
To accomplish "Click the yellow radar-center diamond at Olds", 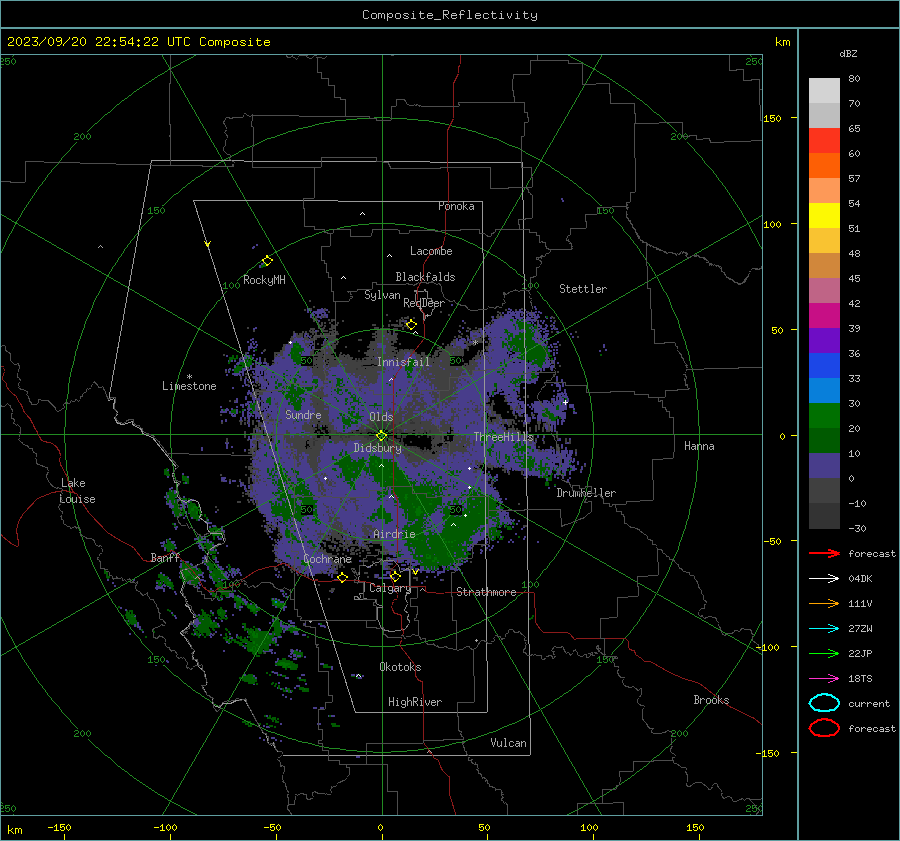I will [382, 435].
